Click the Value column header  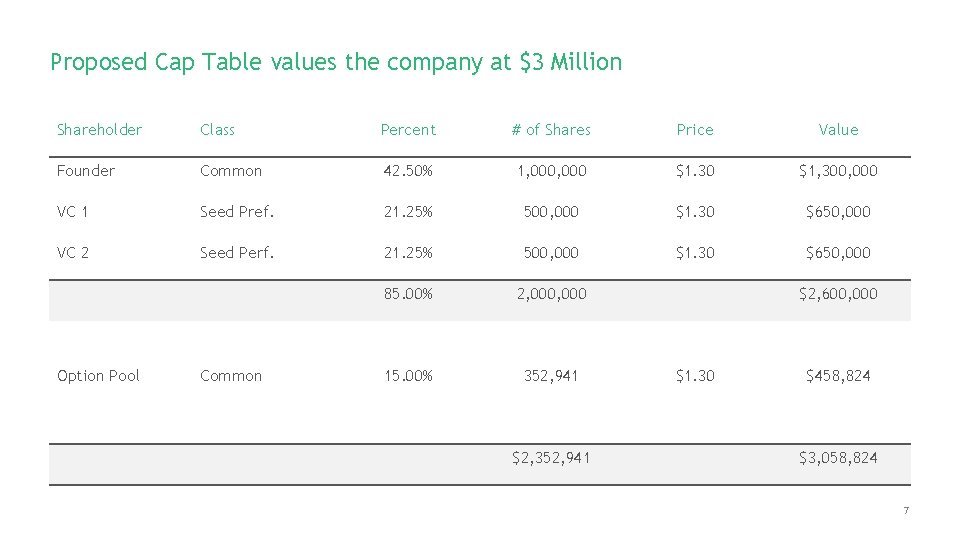click(838, 130)
